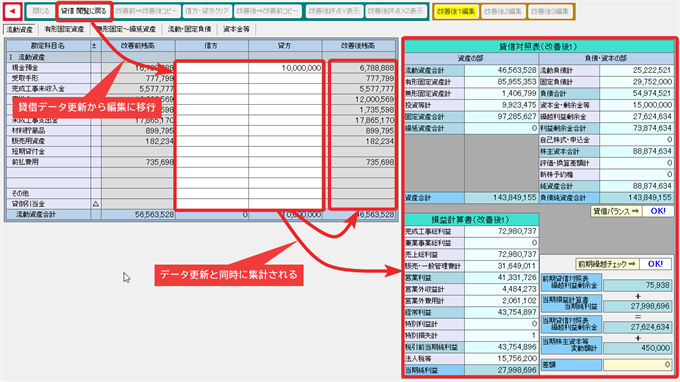Screen dimensions: 680x382
Task: Select the 改善後2編集 mode button
Action: (x=503, y=12)
